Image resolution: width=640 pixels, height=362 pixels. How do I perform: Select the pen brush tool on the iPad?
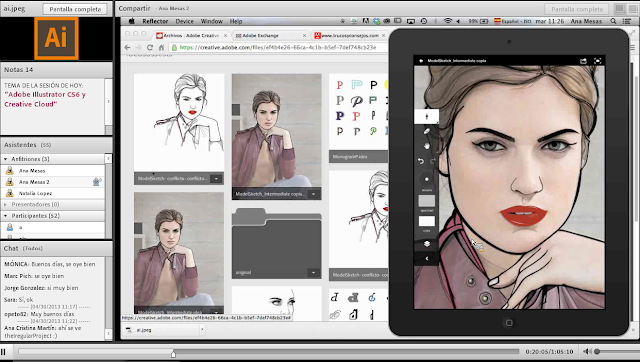[427, 117]
